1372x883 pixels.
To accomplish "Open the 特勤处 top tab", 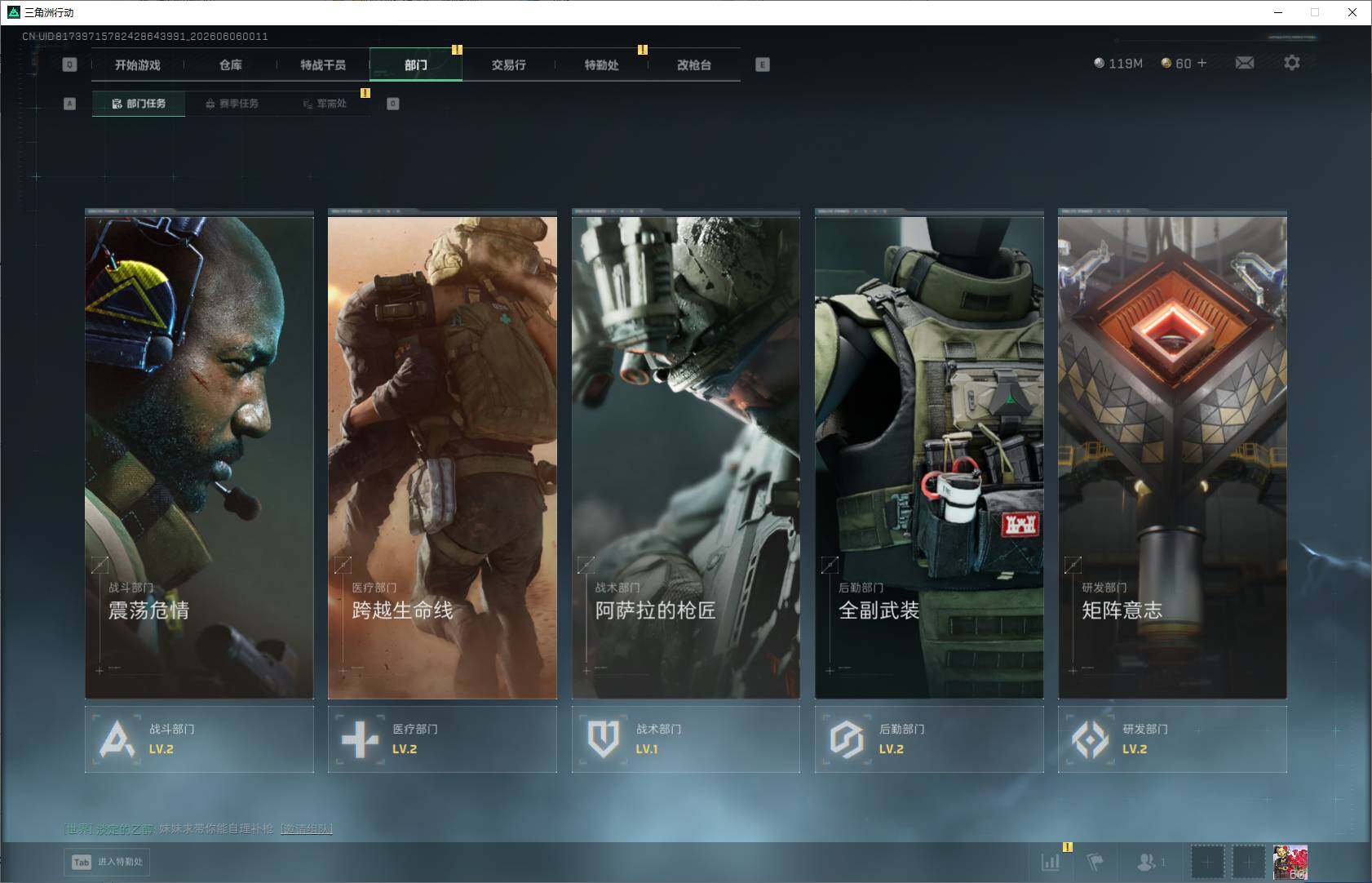I will point(601,64).
